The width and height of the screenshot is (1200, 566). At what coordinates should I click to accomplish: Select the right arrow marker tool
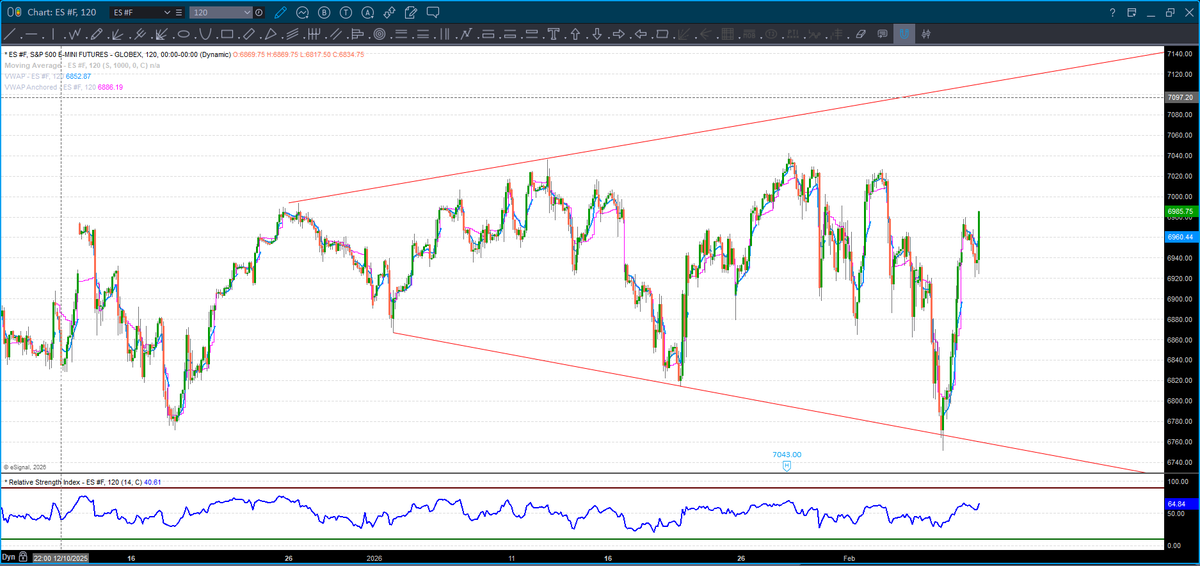point(619,34)
